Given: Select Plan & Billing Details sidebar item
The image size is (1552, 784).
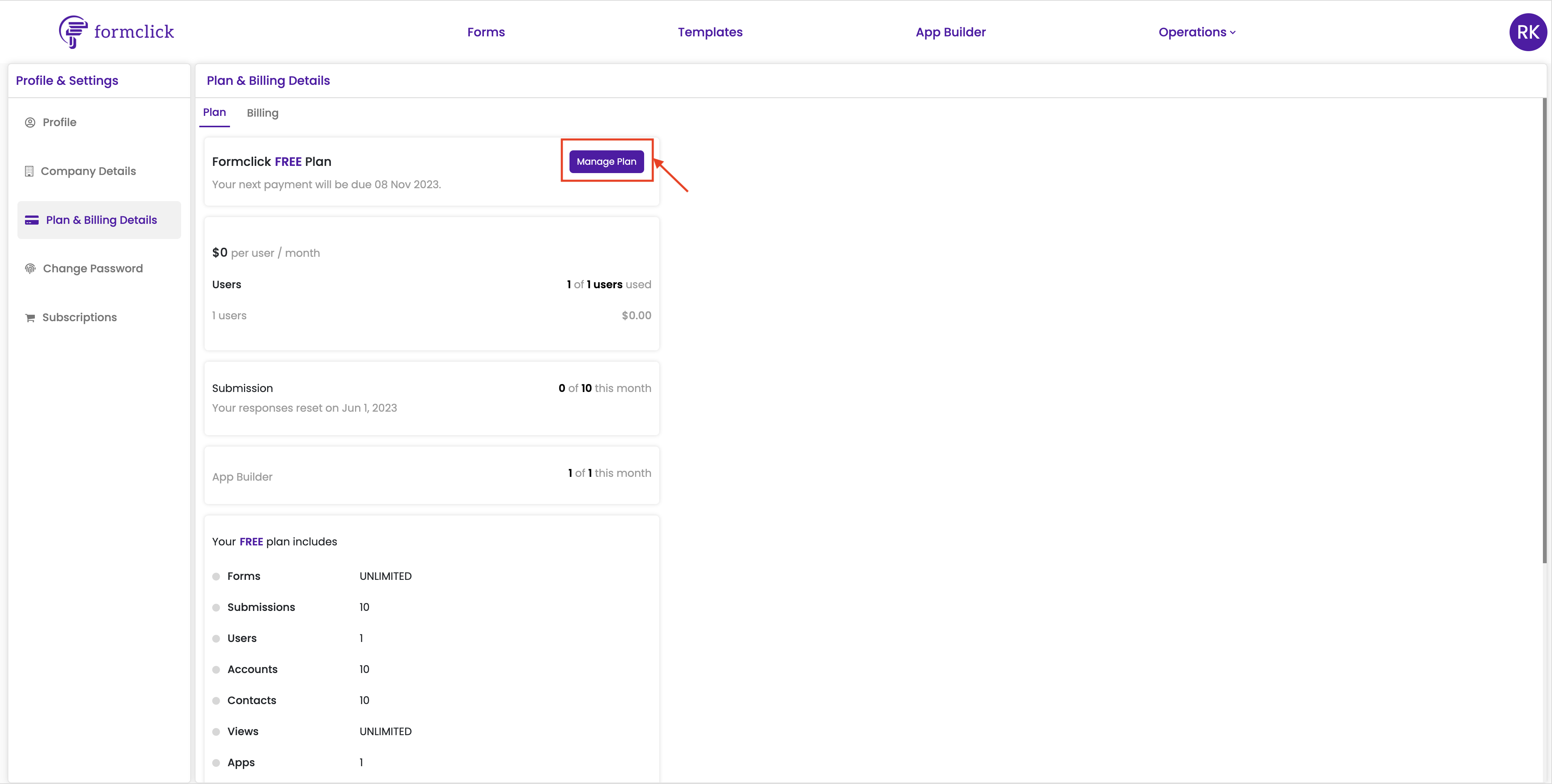Looking at the screenshot, I should point(99,220).
